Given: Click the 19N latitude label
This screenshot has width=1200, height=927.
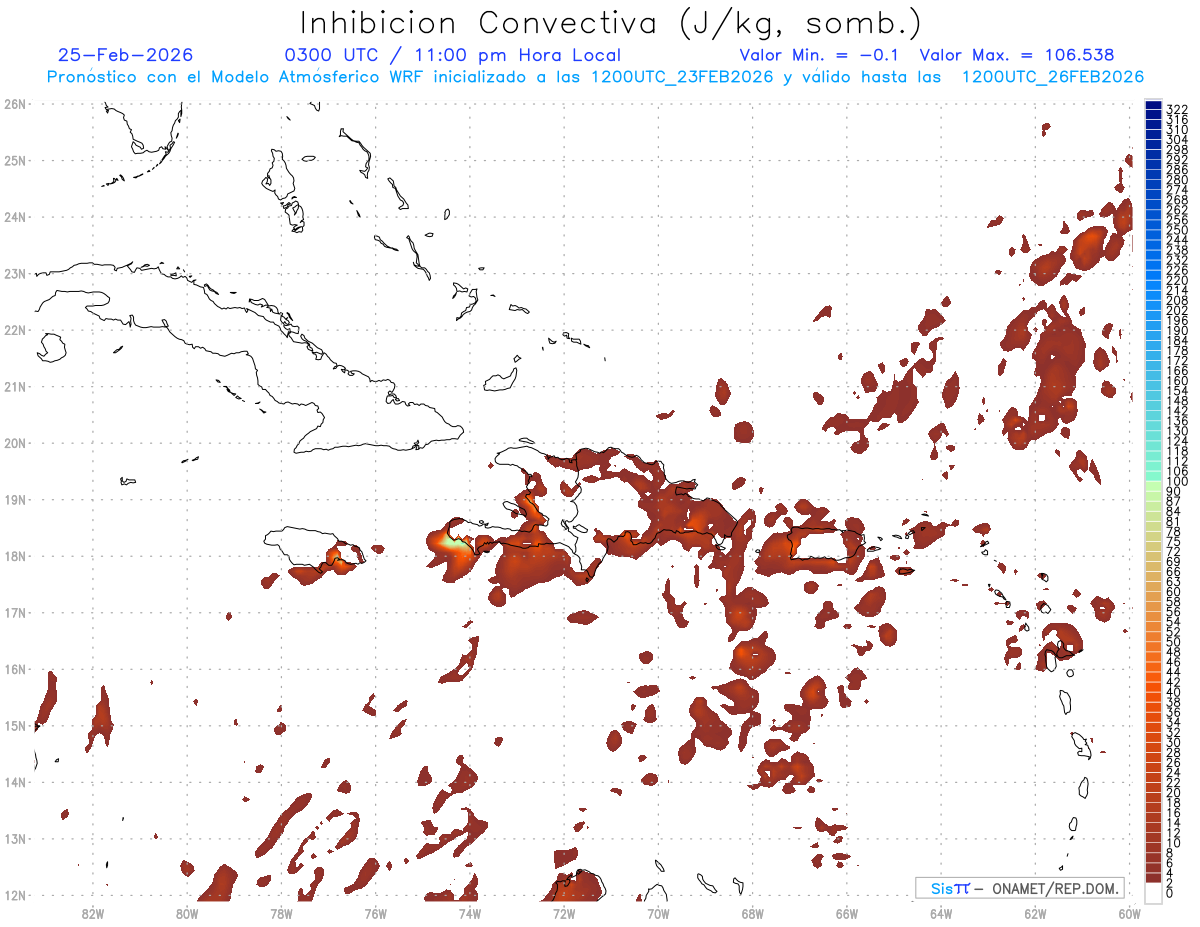Looking at the screenshot, I should tap(15, 499).
